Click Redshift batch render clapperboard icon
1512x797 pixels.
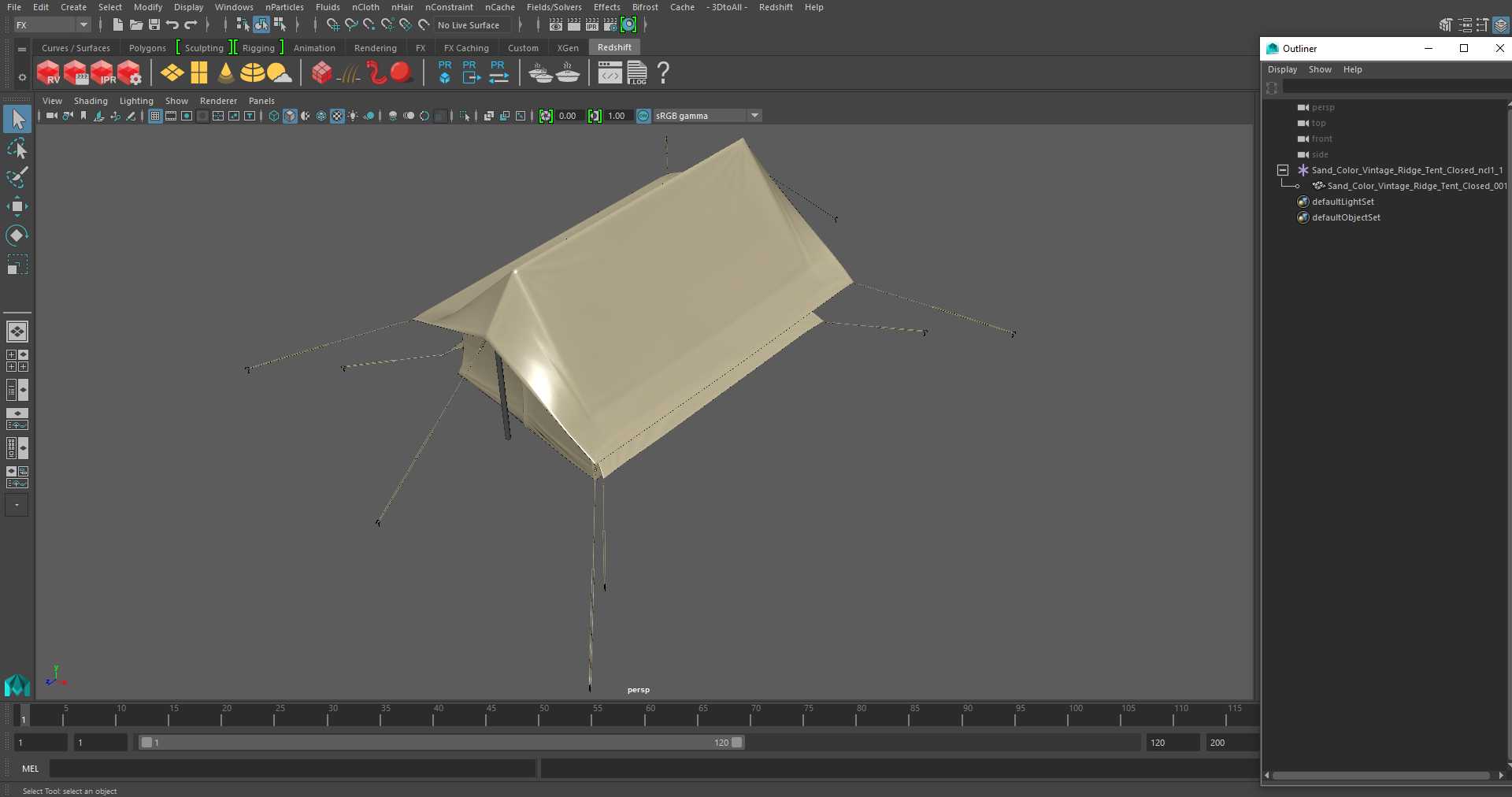pyautogui.click(x=76, y=73)
